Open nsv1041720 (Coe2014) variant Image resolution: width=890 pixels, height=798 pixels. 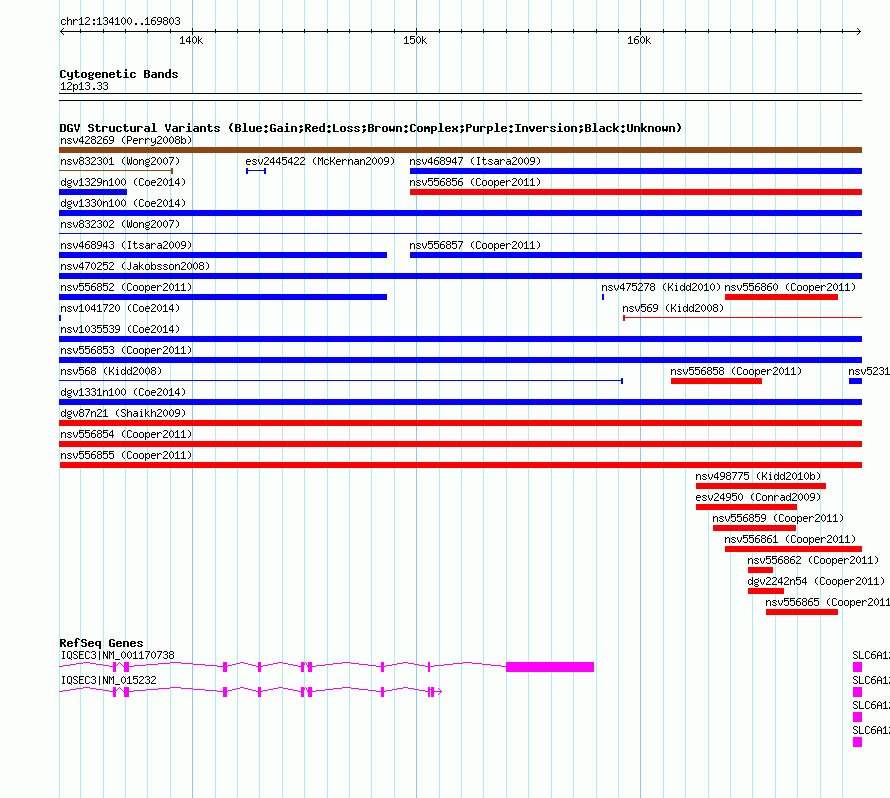[60, 318]
